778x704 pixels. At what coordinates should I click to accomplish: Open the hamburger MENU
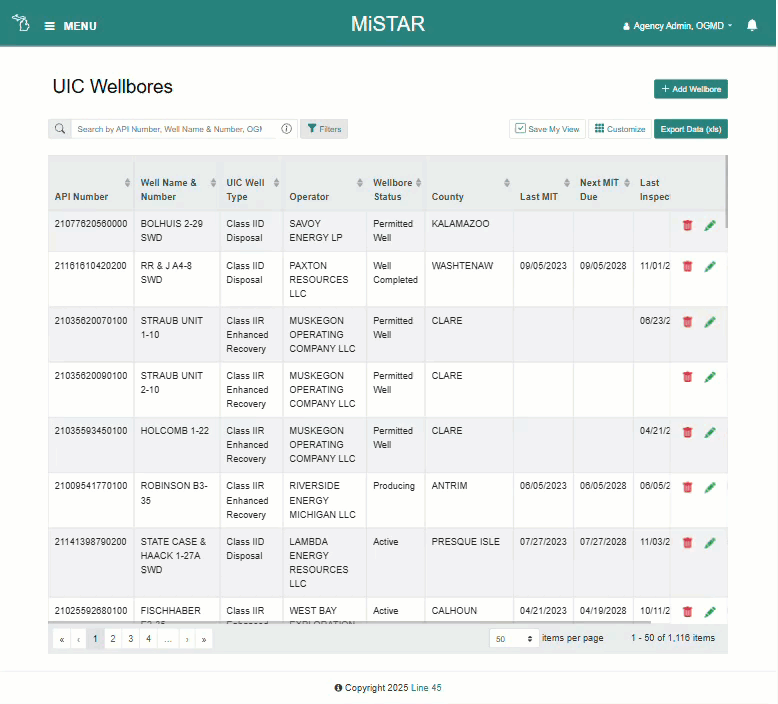[70, 26]
